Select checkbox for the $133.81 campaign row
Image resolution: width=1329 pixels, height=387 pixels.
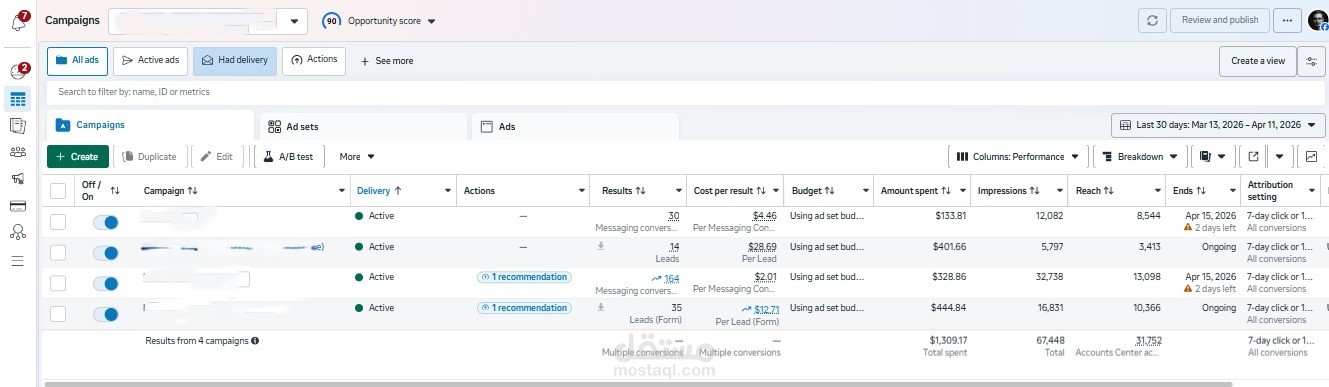click(x=58, y=221)
